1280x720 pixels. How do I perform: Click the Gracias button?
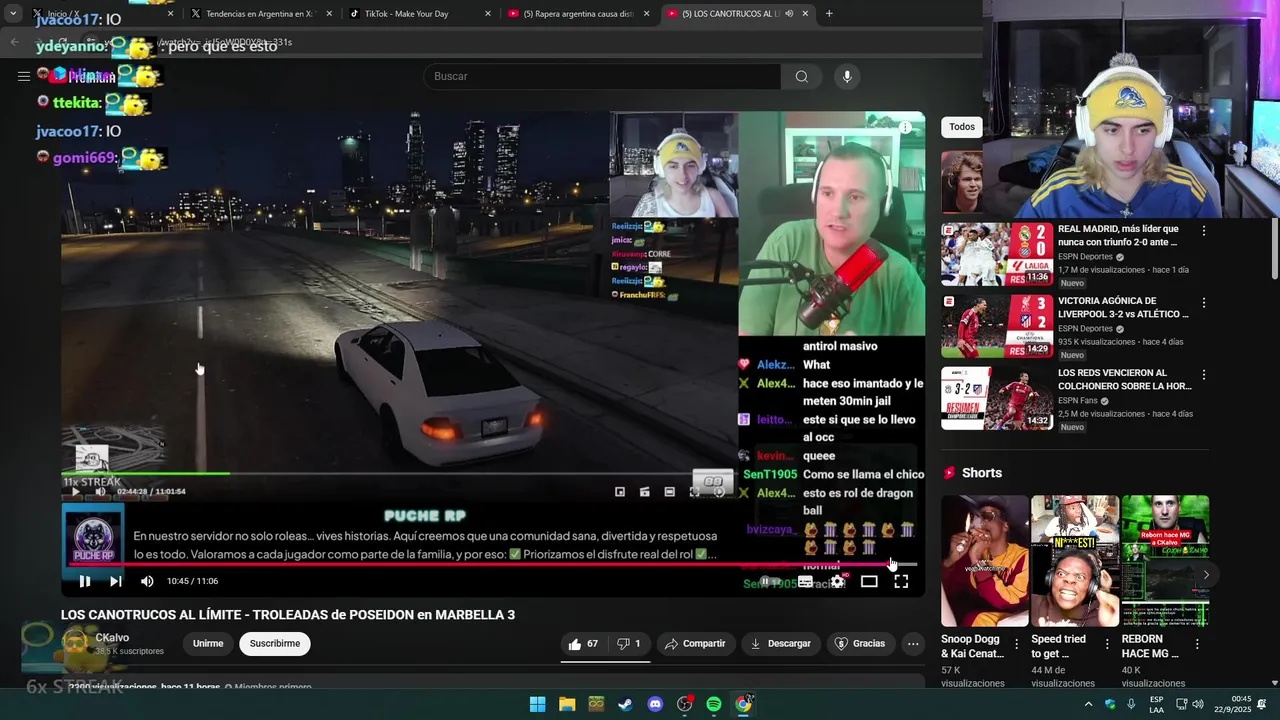[860, 644]
